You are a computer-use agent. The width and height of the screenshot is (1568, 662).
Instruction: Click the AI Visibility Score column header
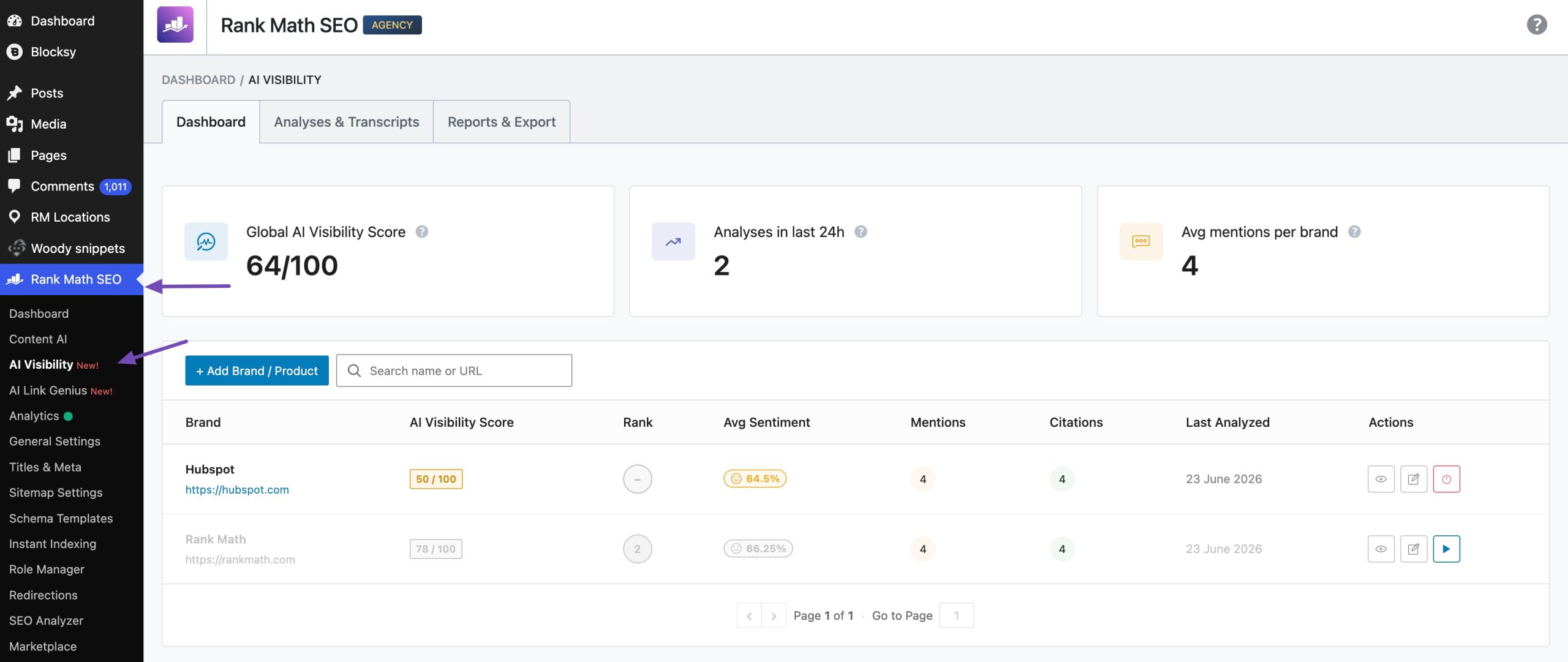[462, 422]
